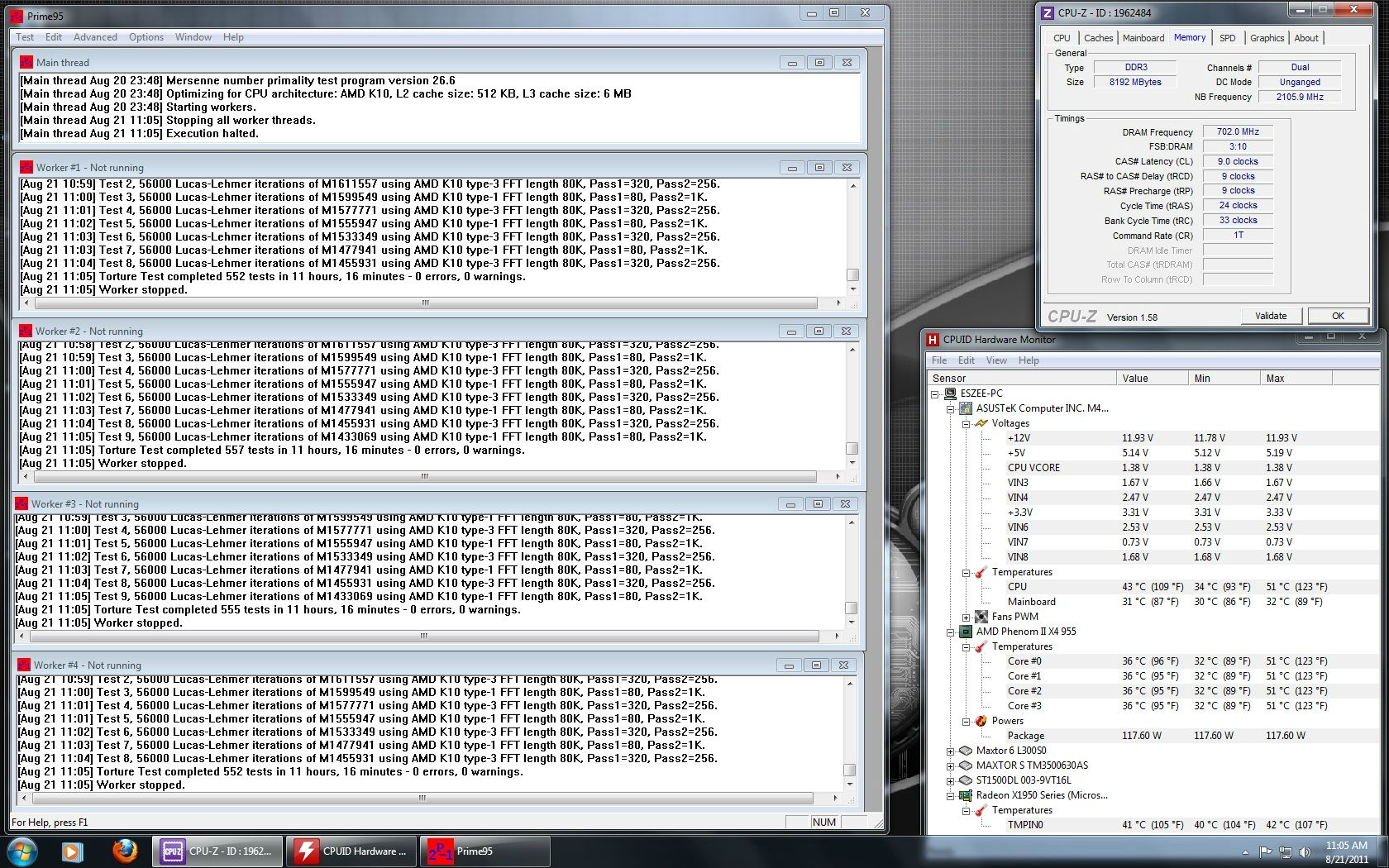This screenshot has height=868, width=1389.
Task: Click the Prime95 taskbar button
Action: coord(486,851)
